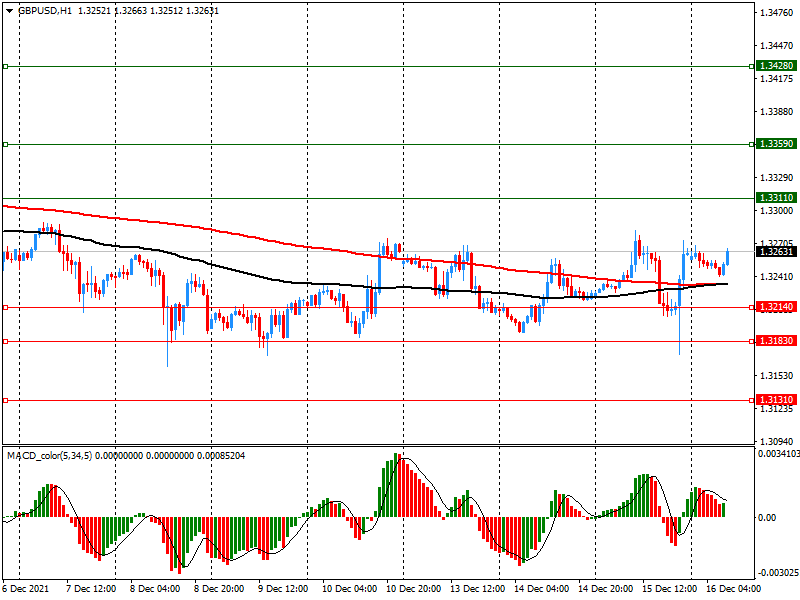This screenshot has height=600, width=800.
Task: Select left handle of the 1.31830 line
Action: pos(6,341)
